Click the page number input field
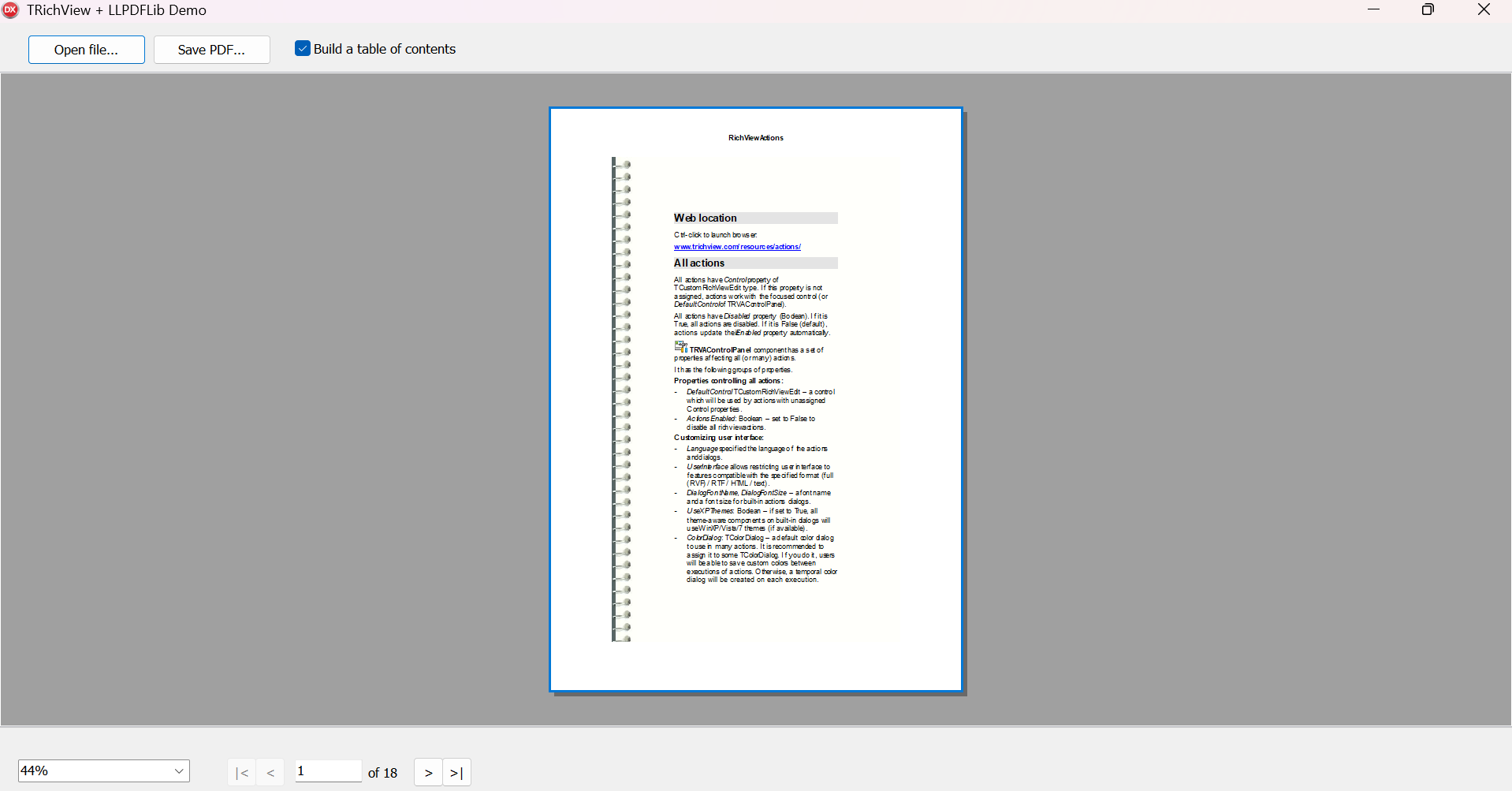 tap(328, 770)
